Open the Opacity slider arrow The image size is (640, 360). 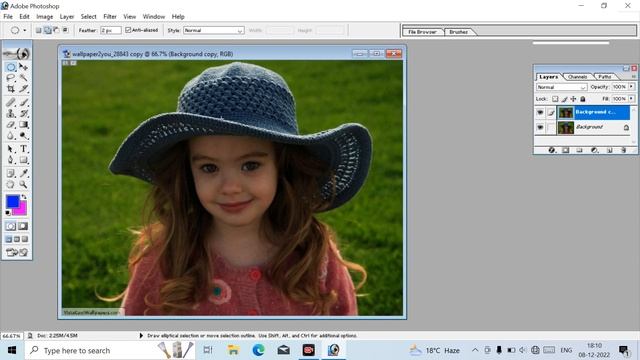pyautogui.click(x=631, y=87)
